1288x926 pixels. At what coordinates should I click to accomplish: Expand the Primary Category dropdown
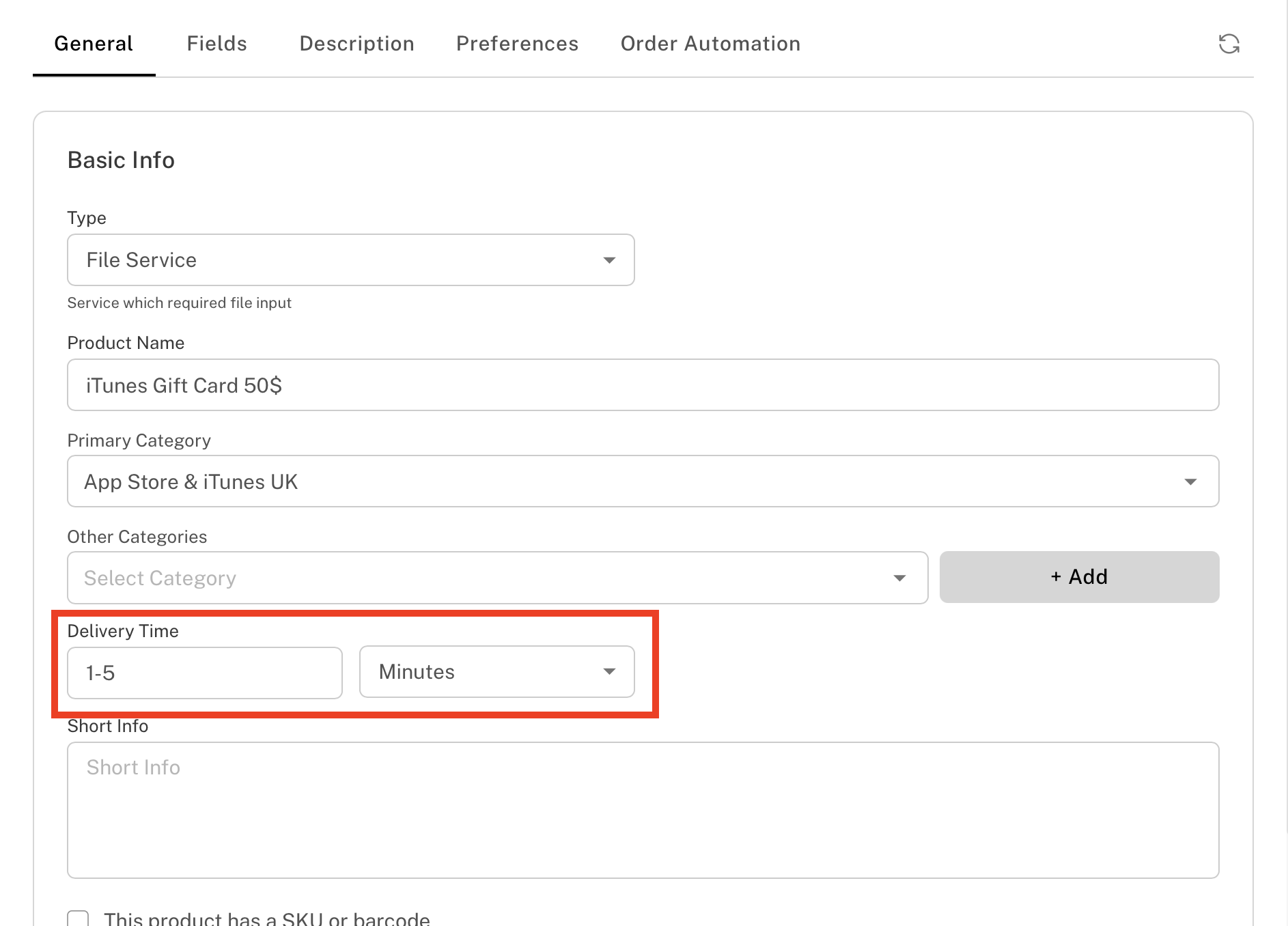click(643, 481)
